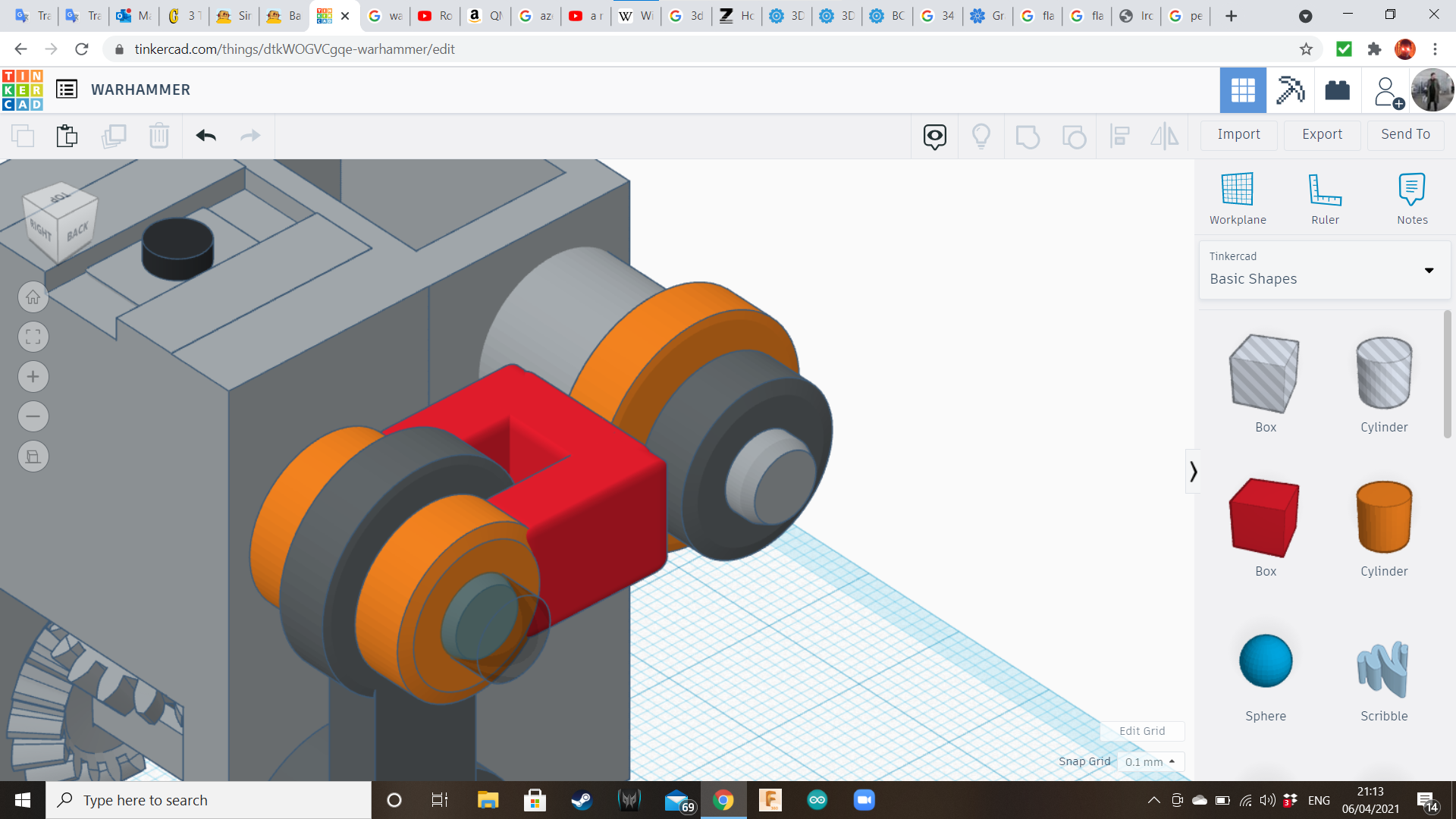
Task: Click the Import button
Action: click(x=1238, y=134)
